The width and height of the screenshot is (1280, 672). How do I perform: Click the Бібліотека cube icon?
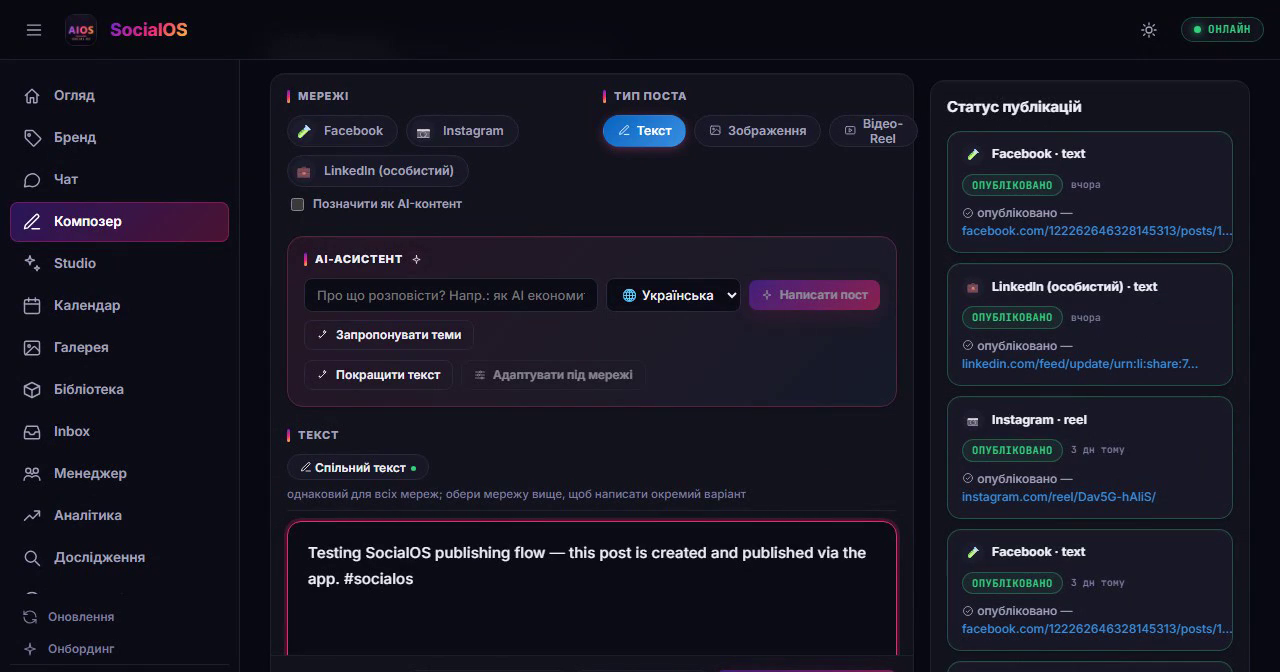pos(32,389)
